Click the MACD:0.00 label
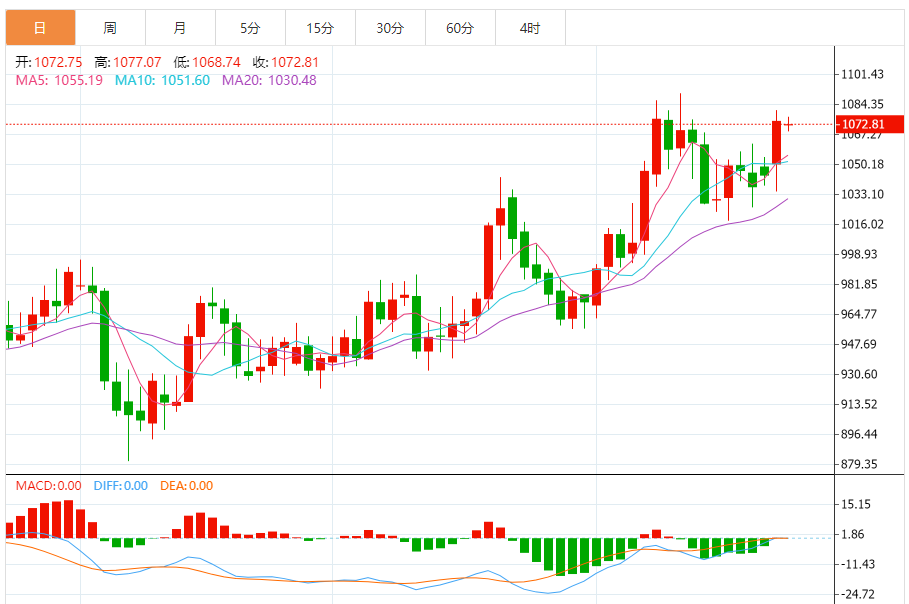This screenshot has height=604, width=909. (x=49, y=486)
